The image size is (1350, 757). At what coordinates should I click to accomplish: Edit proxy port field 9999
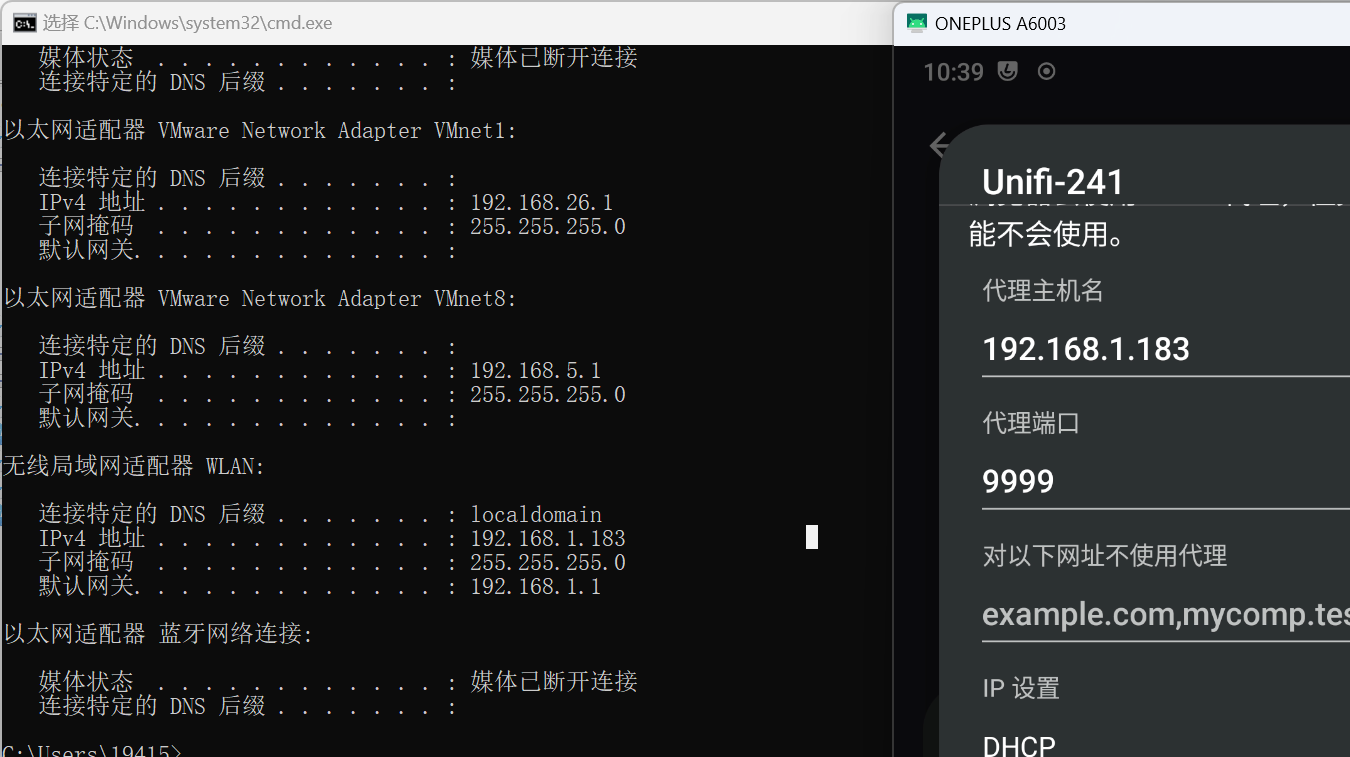(1166, 481)
